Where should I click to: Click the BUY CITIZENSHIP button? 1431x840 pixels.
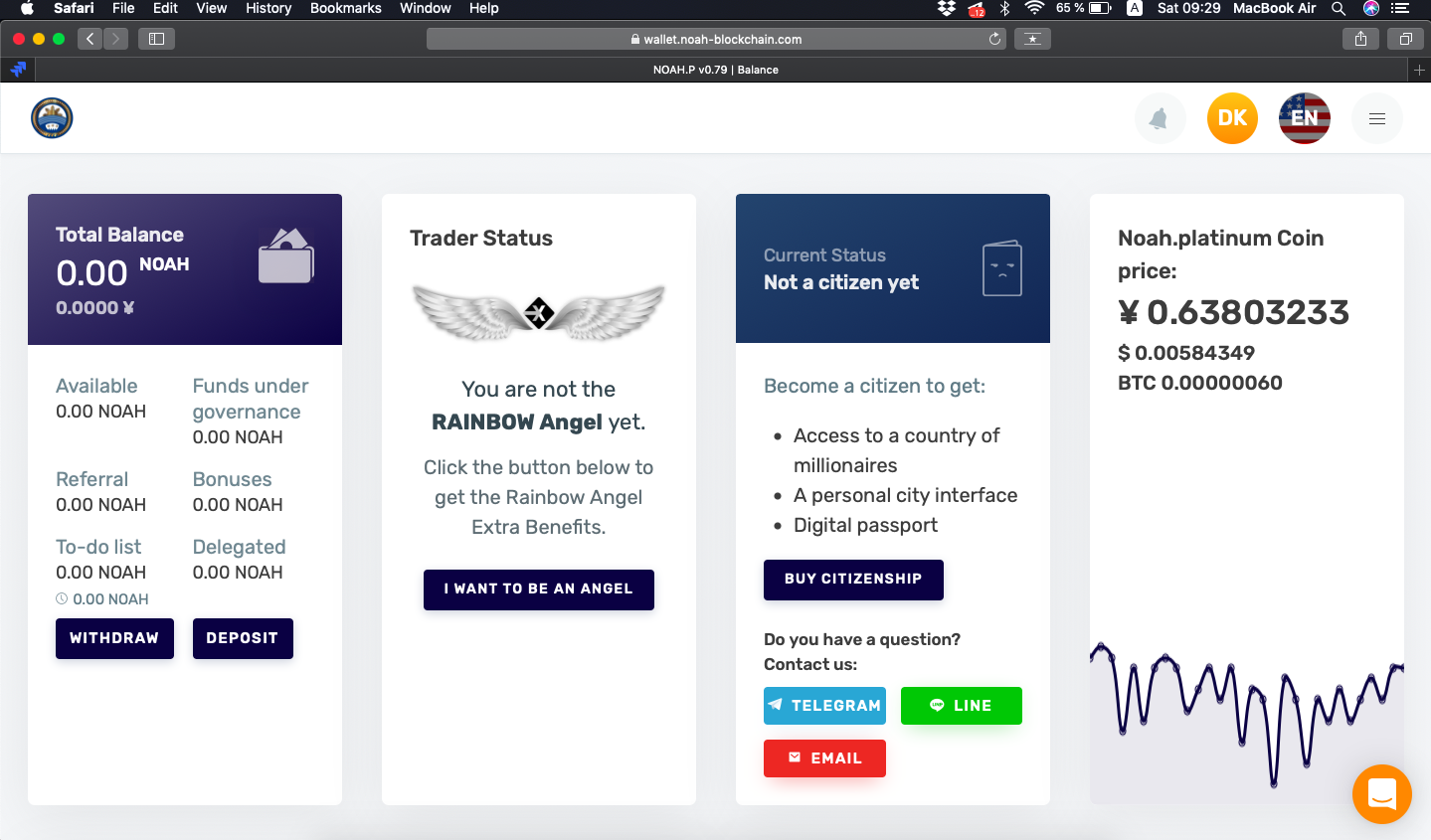[853, 580]
